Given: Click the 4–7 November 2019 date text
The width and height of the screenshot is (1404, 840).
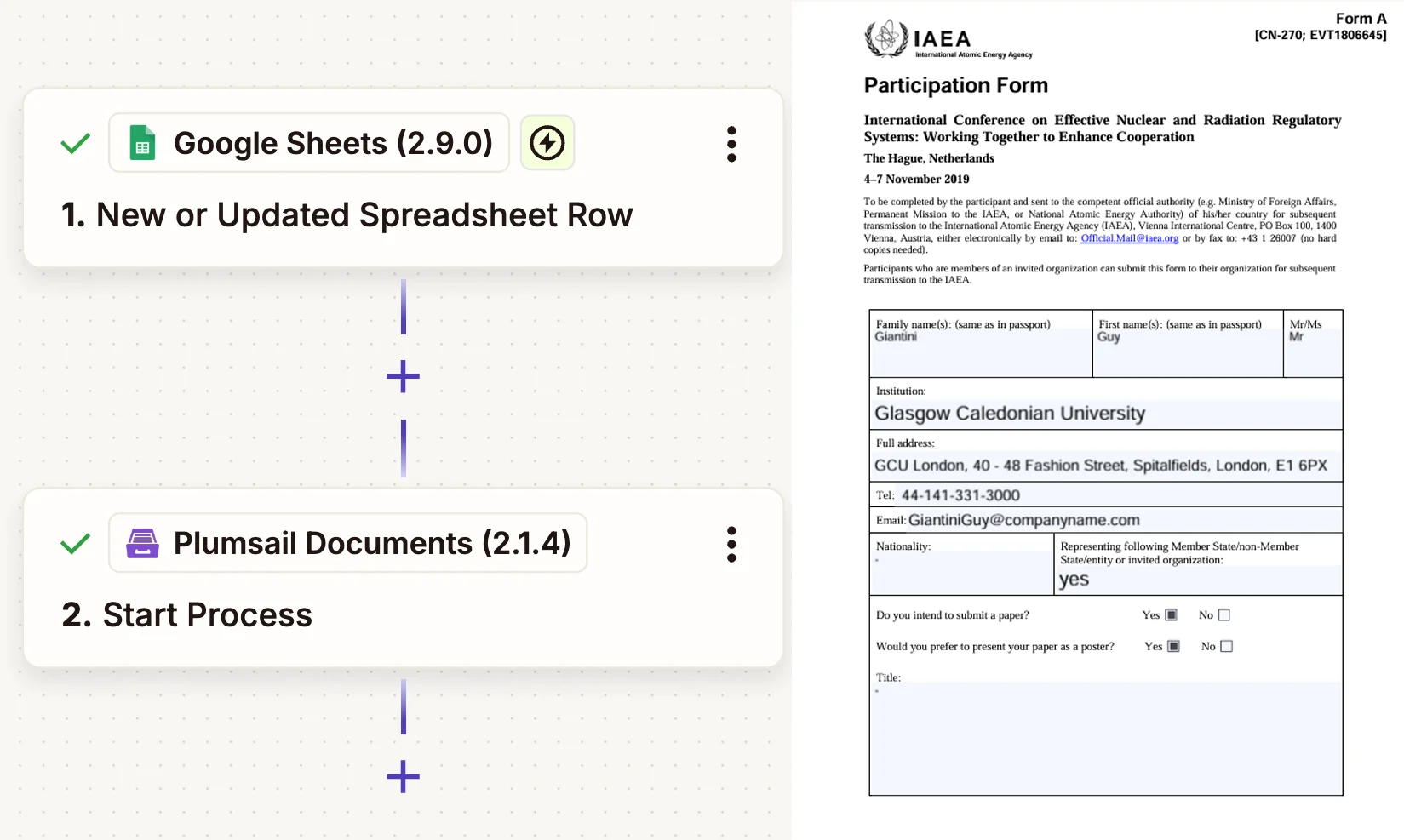Looking at the screenshot, I should pos(916,180).
